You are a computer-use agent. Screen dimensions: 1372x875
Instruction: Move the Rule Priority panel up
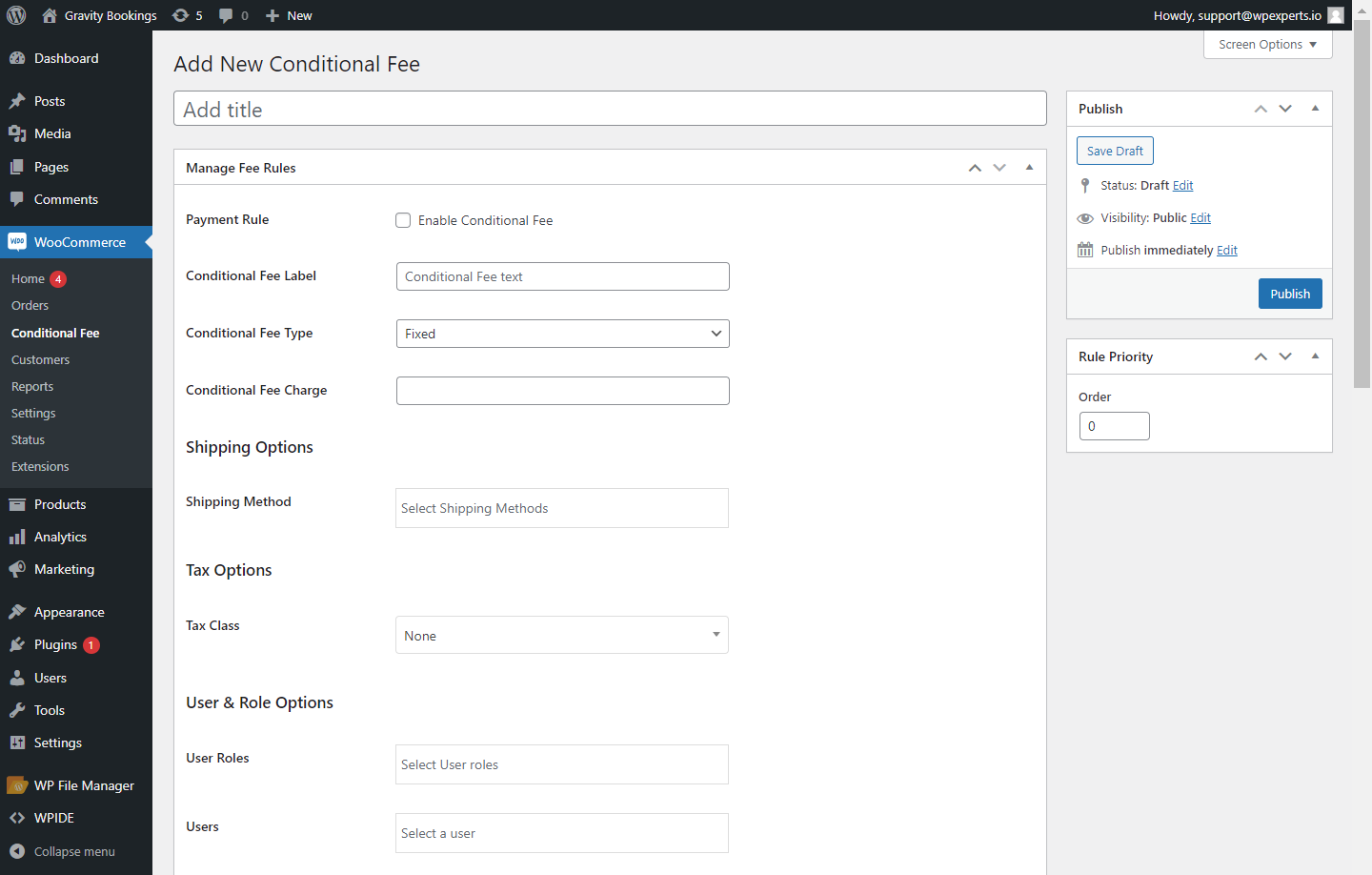pyautogui.click(x=1261, y=356)
